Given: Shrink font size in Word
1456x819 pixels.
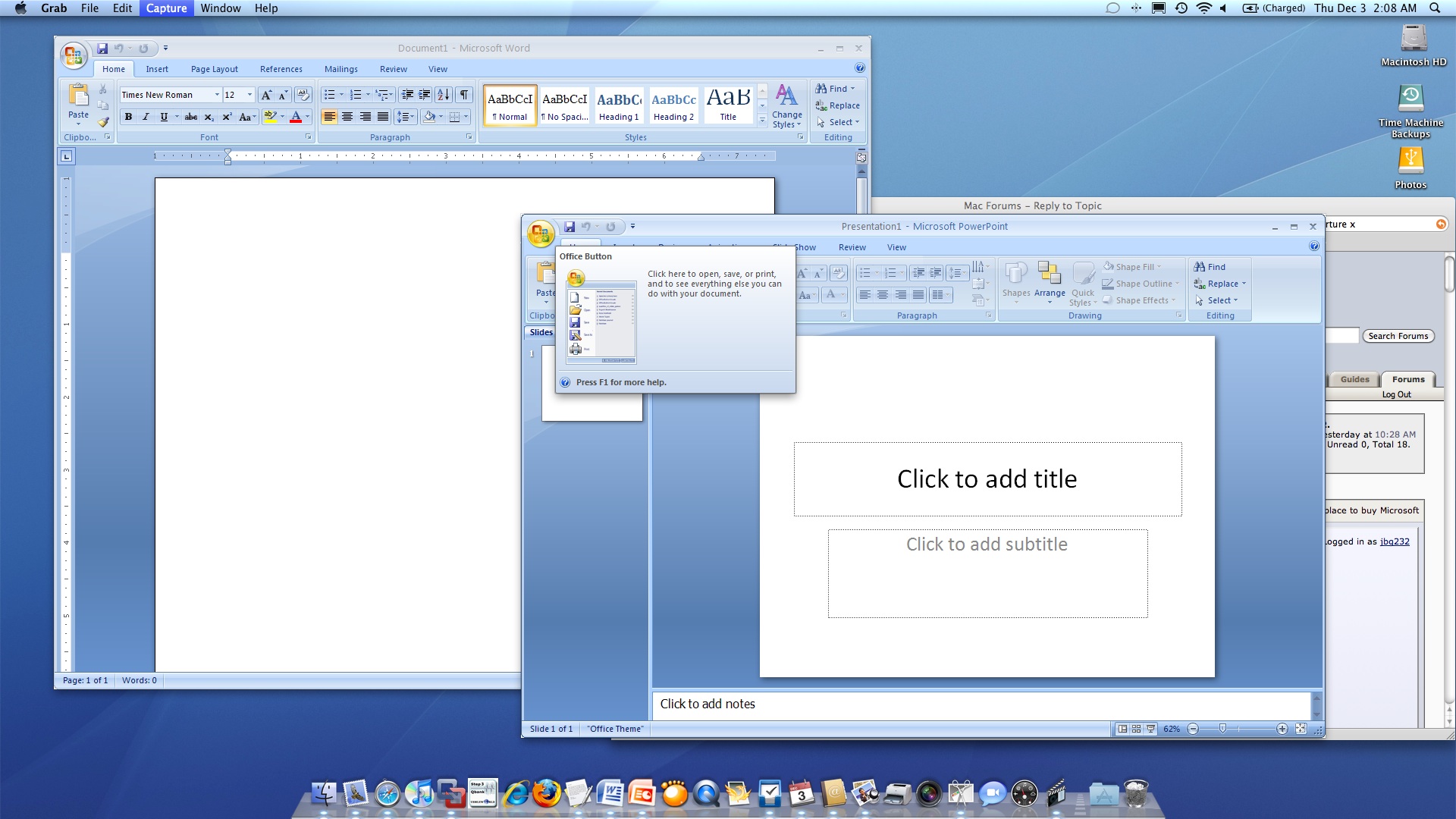Looking at the screenshot, I should pyautogui.click(x=283, y=95).
